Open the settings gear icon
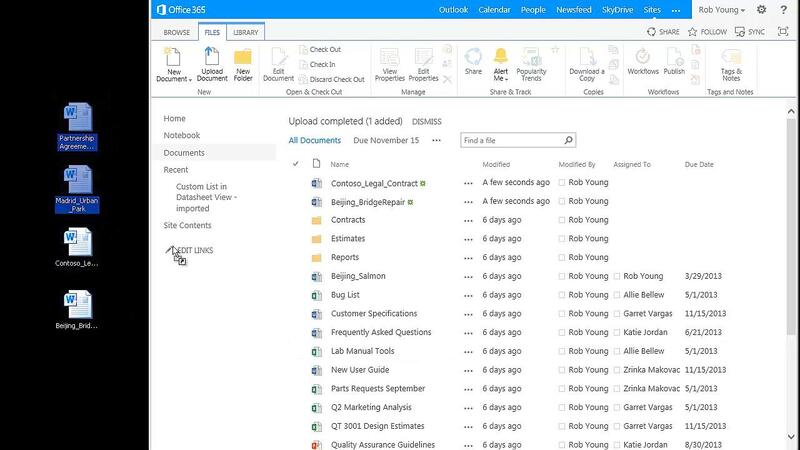This screenshot has height=450, width=800. tap(762, 10)
